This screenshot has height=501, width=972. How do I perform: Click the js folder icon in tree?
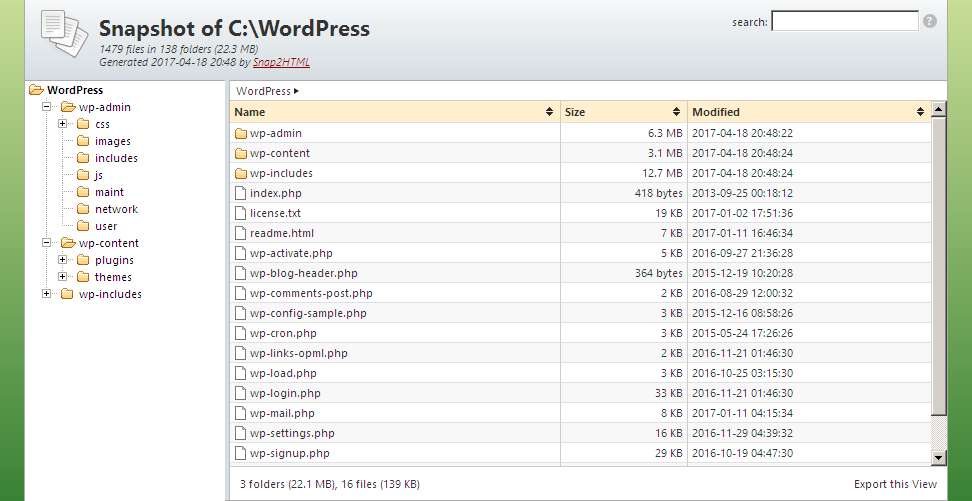point(84,175)
